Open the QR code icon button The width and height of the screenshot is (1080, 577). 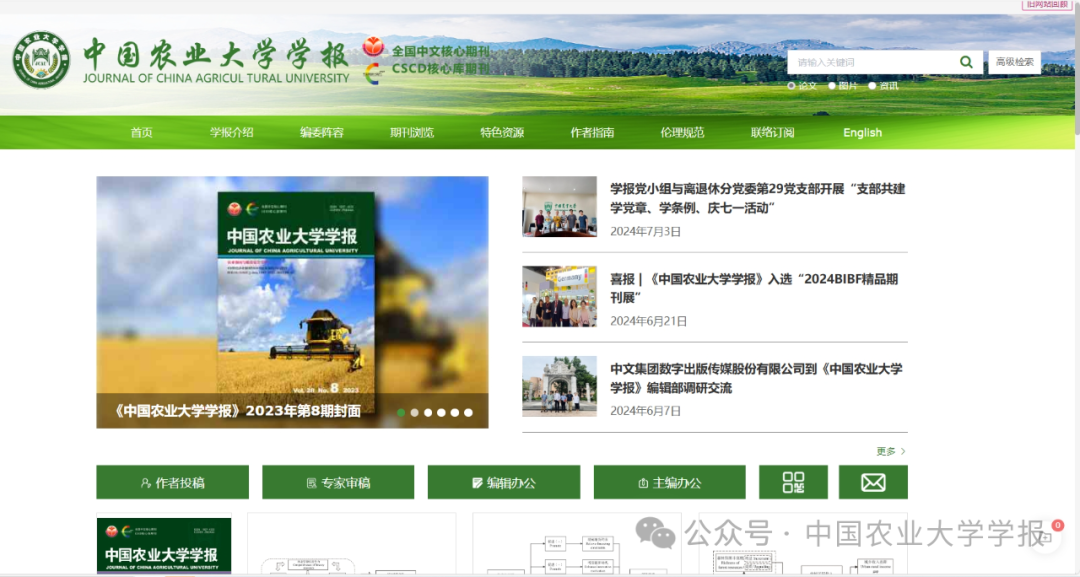point(793,482)
